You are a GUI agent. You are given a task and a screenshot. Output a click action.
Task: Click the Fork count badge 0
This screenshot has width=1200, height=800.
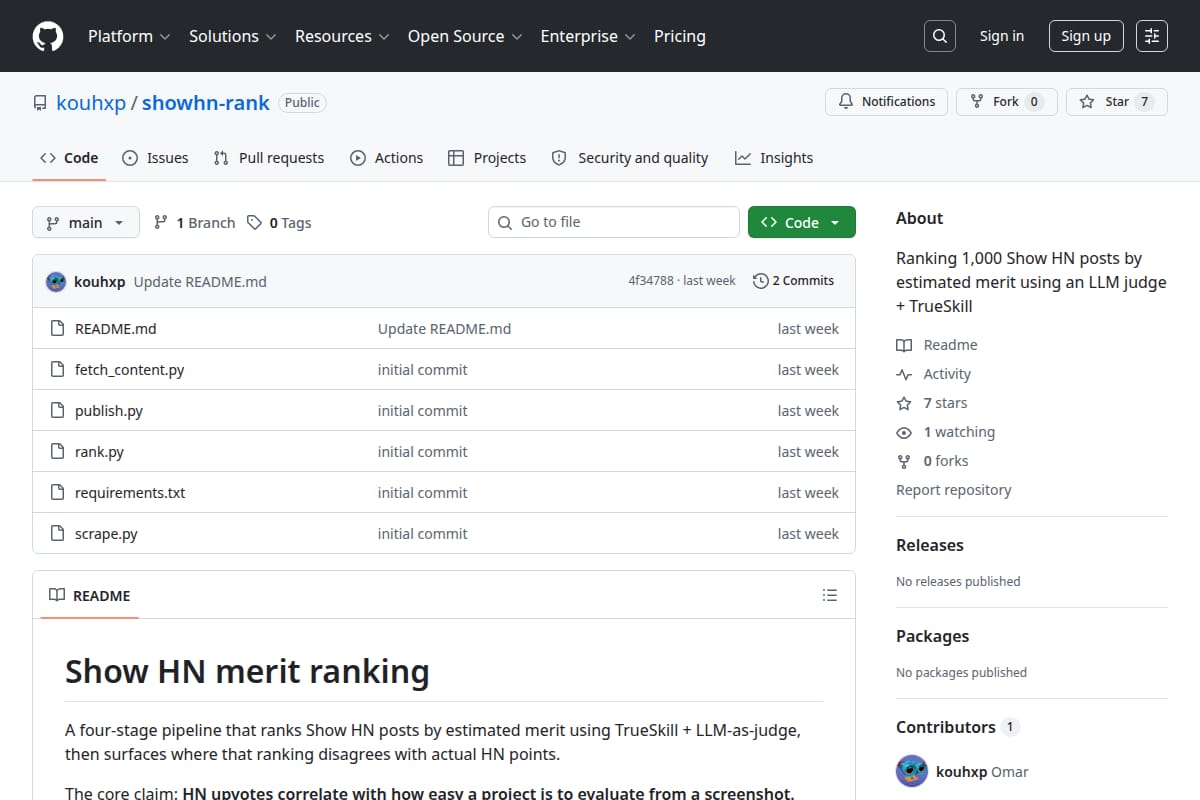click(x=1034, y=102)
